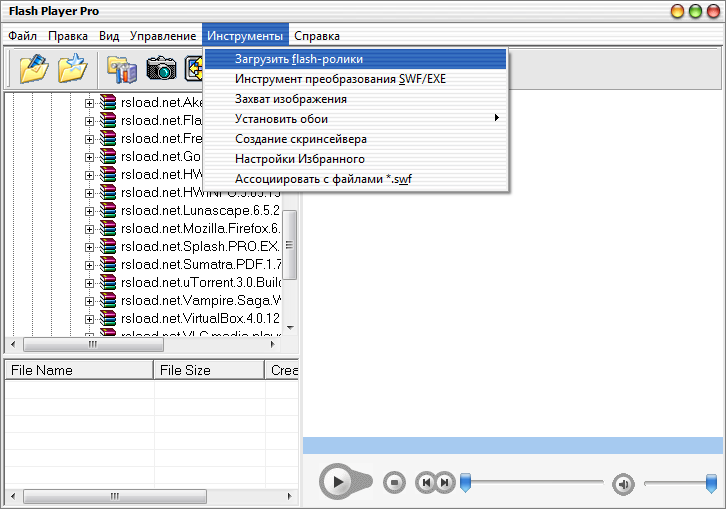Mute audio with the speaker icon
Image resolution: width=726 pixels, height=509 pixels.
click(x=623, y=484)
